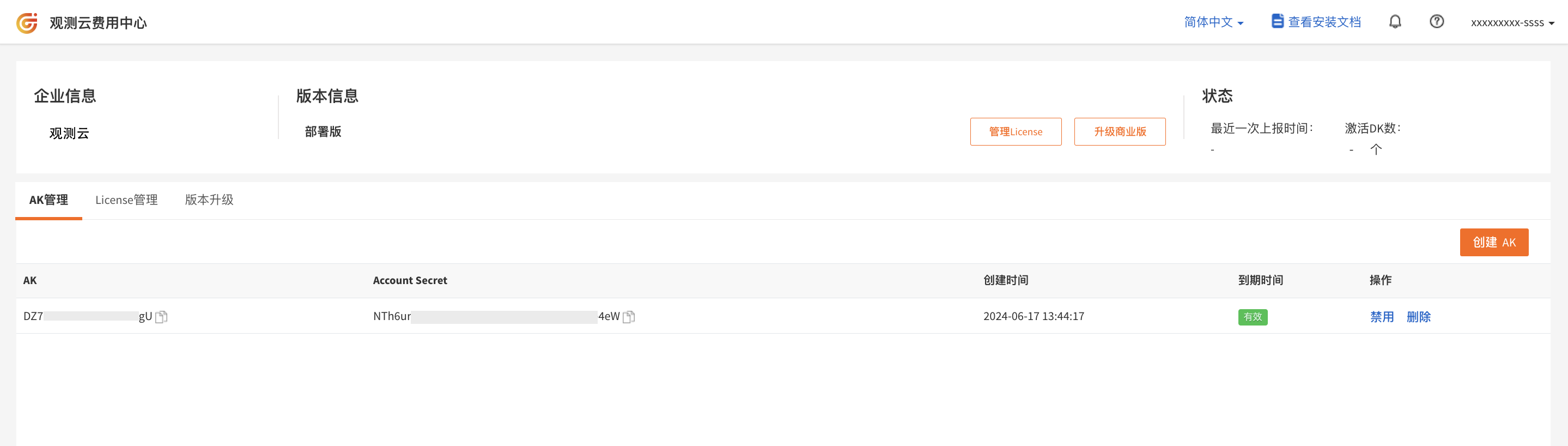This screenshot has height=446, width=1568.
Task: Click the 创建 AK button
Action: (x=1494, y=243)
